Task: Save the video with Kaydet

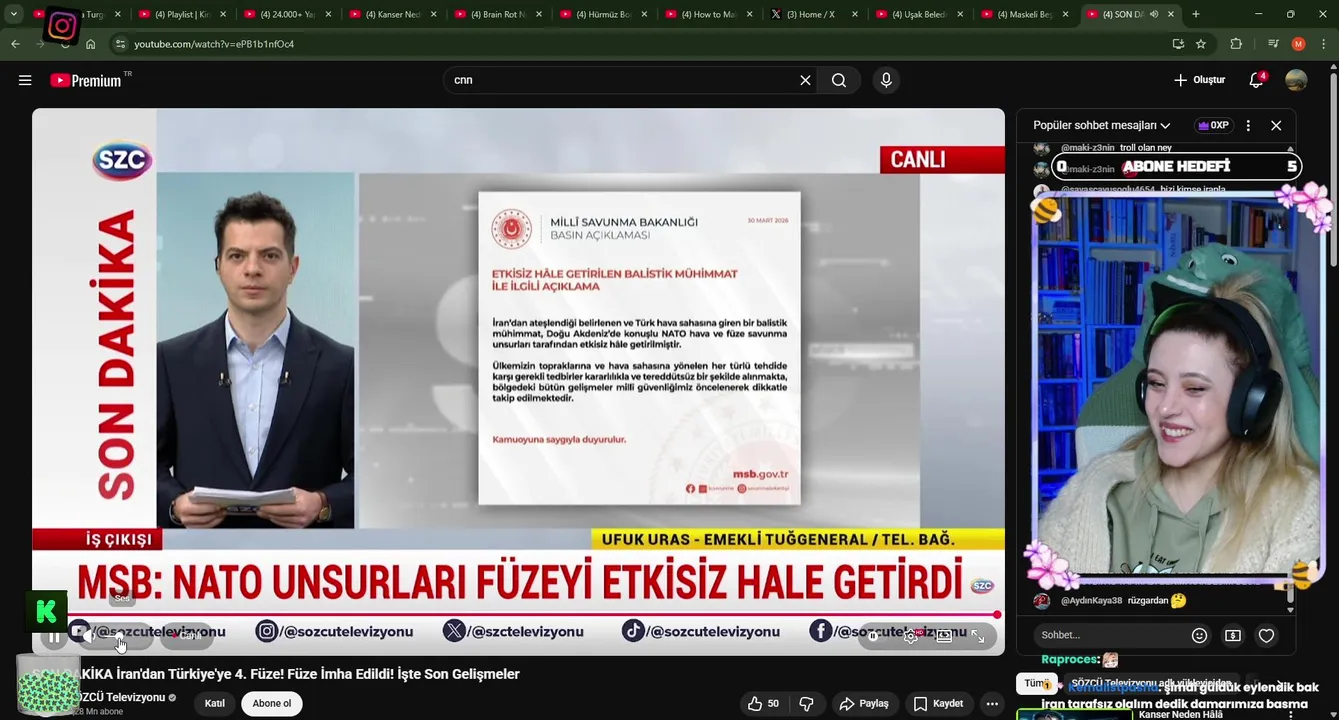Action: (938, 704)
